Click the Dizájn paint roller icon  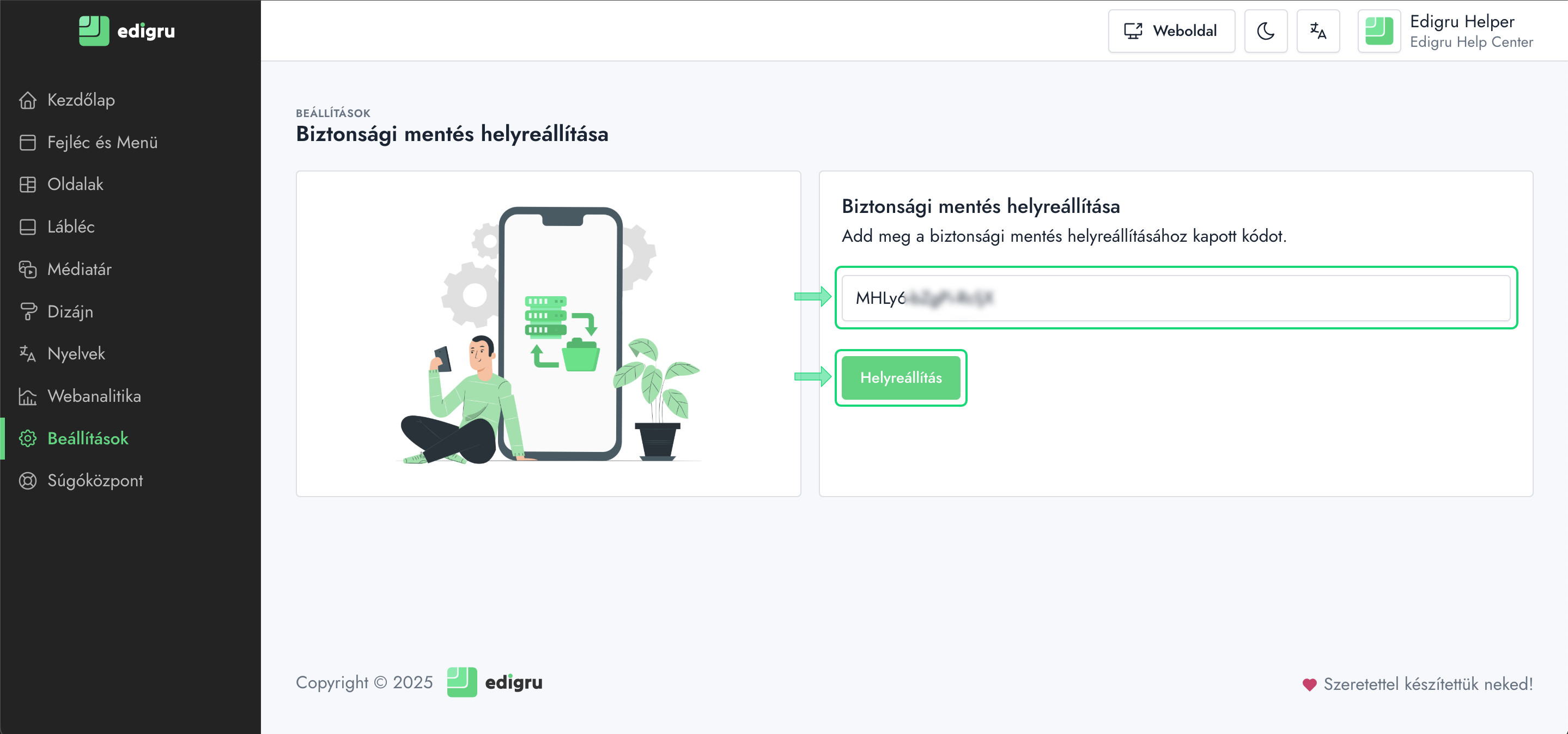[27, 311]
